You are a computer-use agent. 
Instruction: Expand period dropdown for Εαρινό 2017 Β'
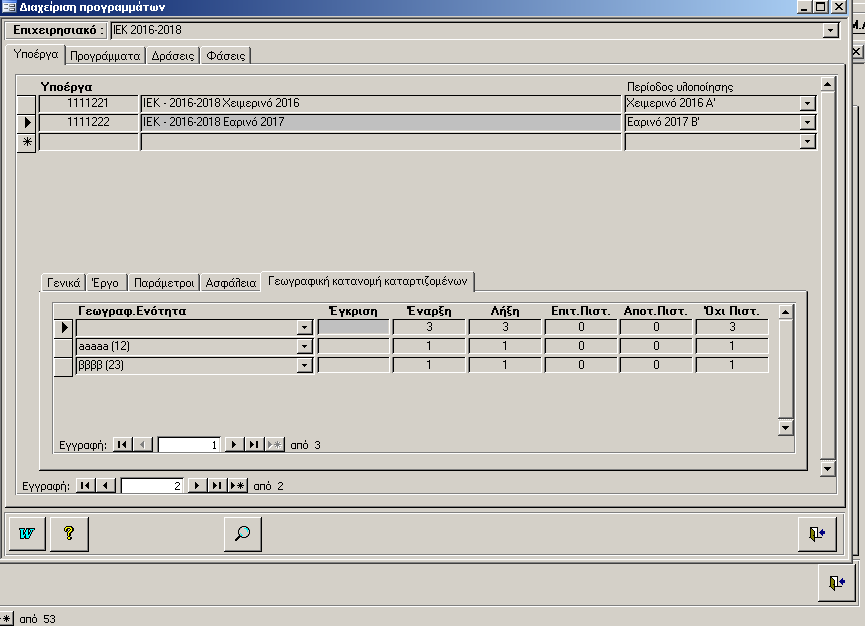click(x=807, y=122)
